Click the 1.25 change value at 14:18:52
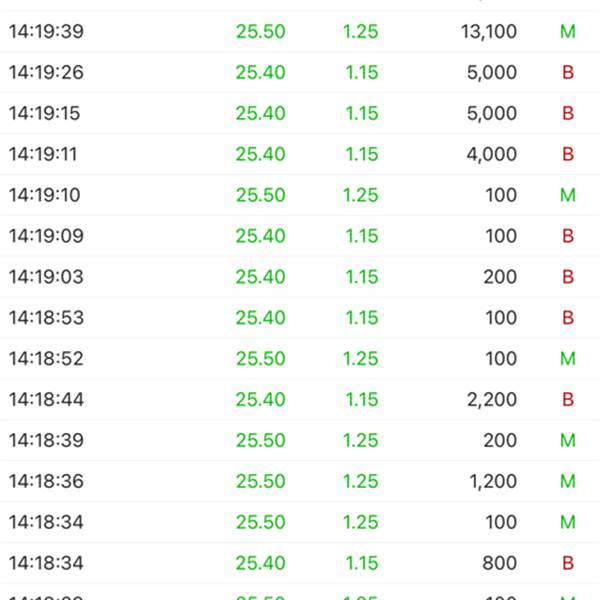Image resolution: width=600 pixels, height=600 pixels. click(360, 359)
